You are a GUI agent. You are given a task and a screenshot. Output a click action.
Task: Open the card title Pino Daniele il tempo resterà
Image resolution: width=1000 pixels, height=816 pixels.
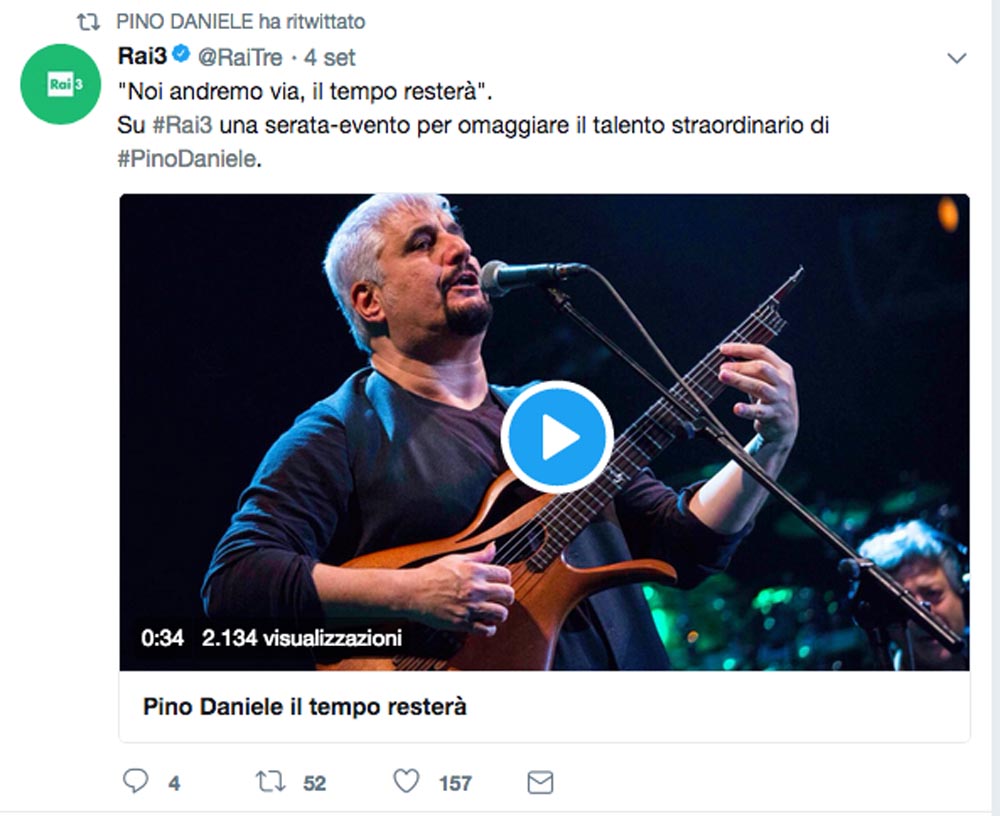(x=305, y=707)
